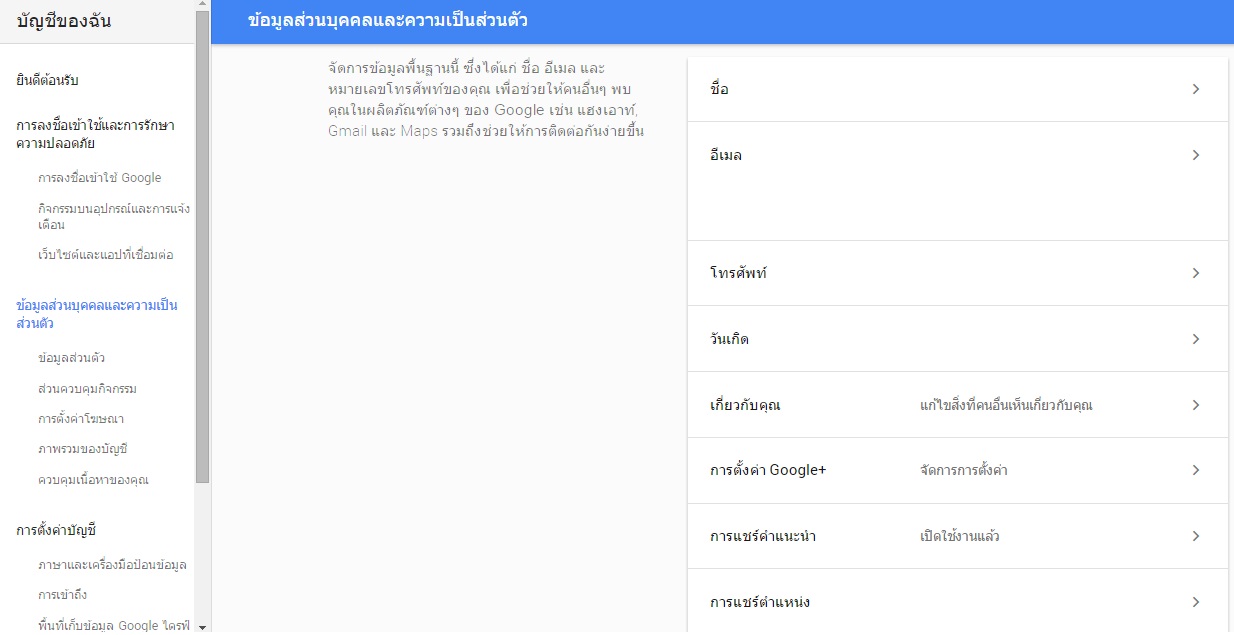
Task: Click the บัญชีของฉัน header title
Action: pyautogui.click(x=64, y=21)
